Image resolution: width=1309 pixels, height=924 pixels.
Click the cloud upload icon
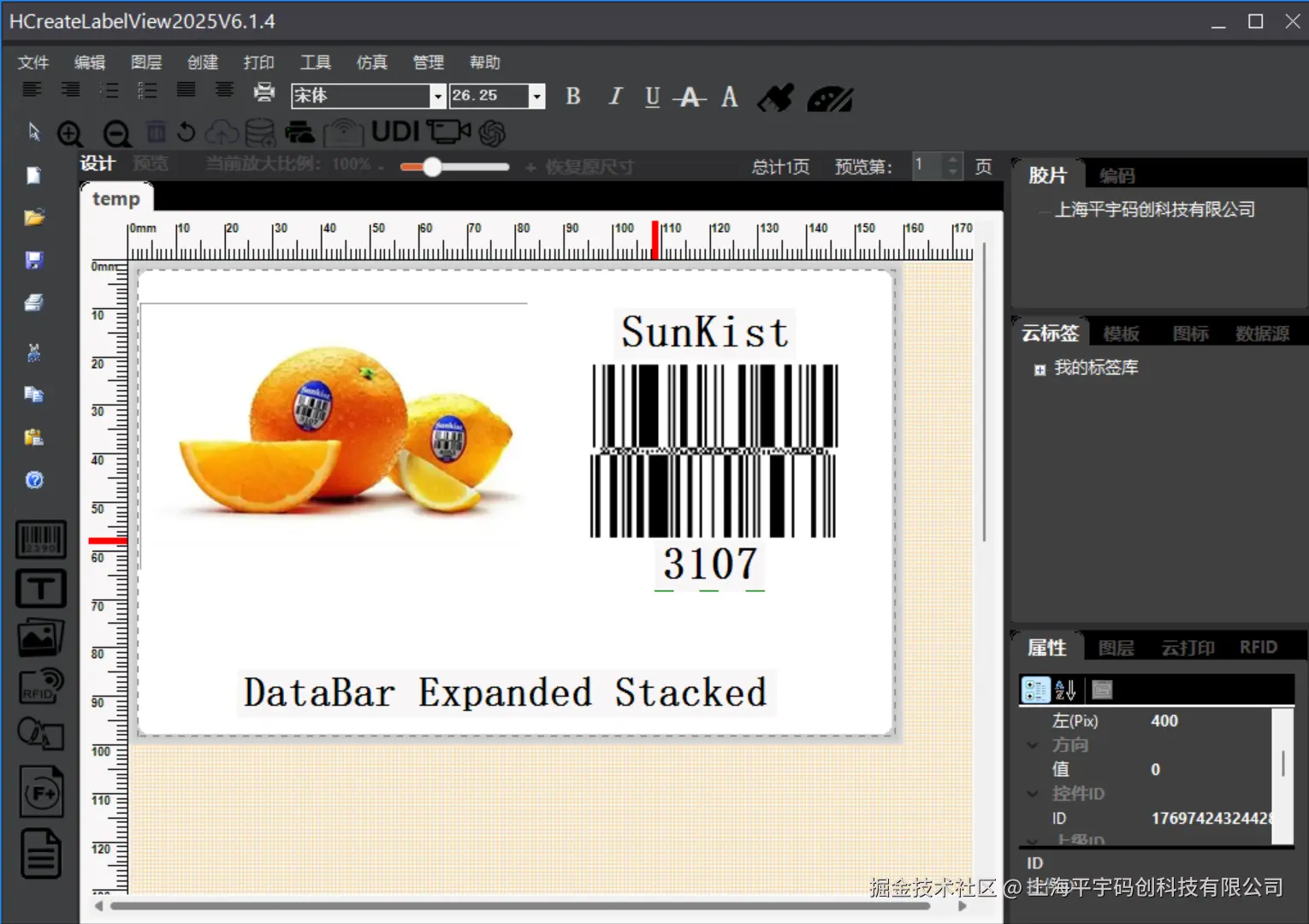222,132
